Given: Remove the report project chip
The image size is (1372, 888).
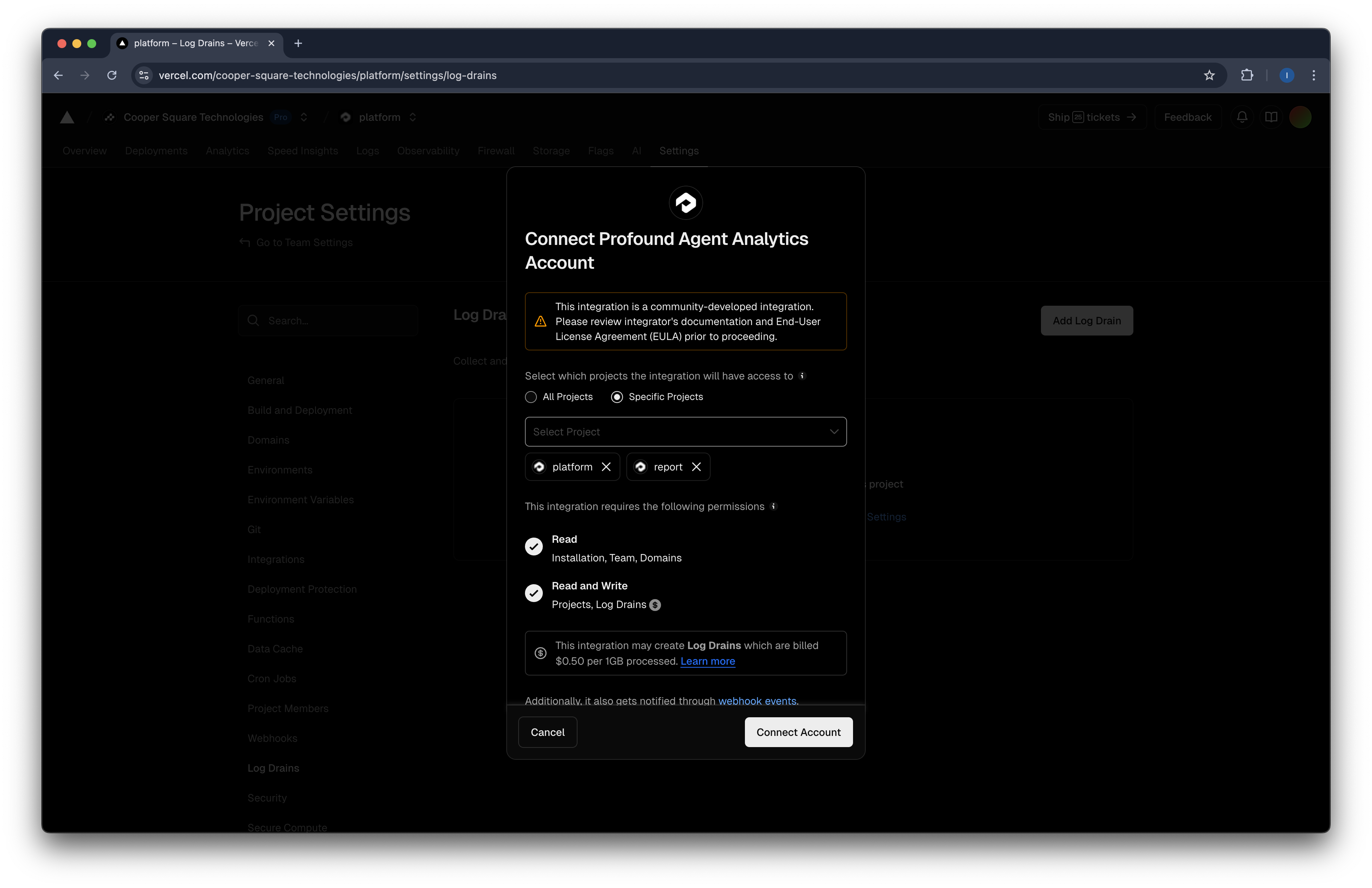Looking at the screenshot, I should pyautogui.click(x=696, y=467).
